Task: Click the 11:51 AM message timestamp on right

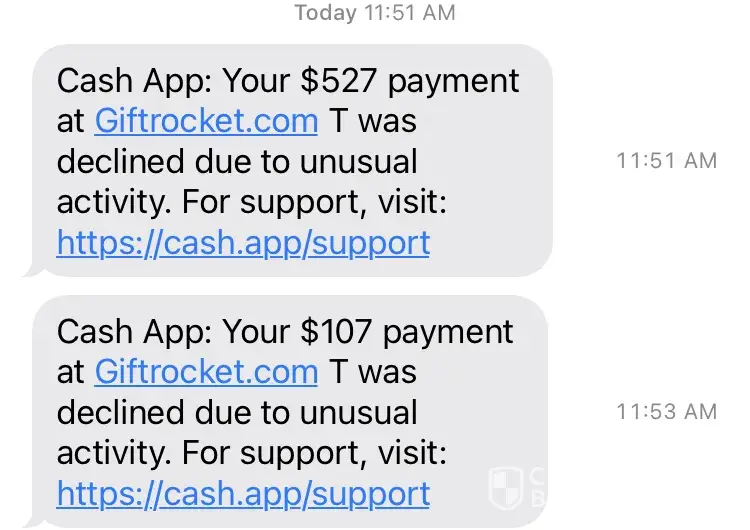Action: click(666, 160)
